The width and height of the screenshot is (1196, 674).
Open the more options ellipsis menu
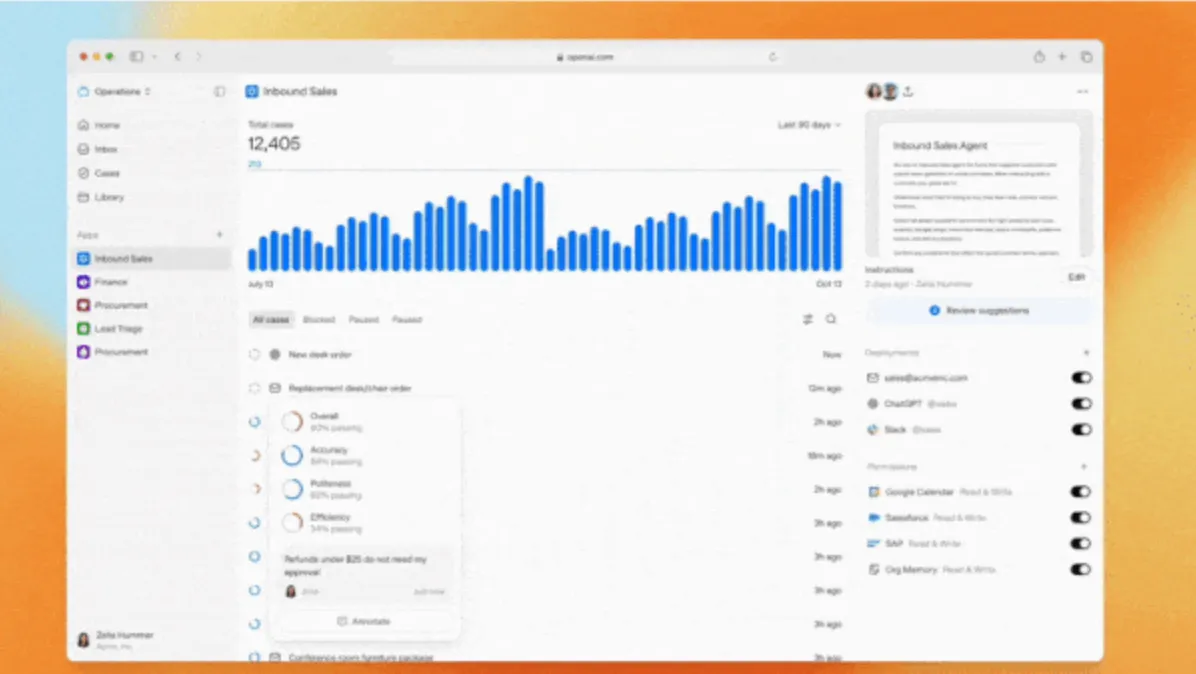(x=1082, y=91)
